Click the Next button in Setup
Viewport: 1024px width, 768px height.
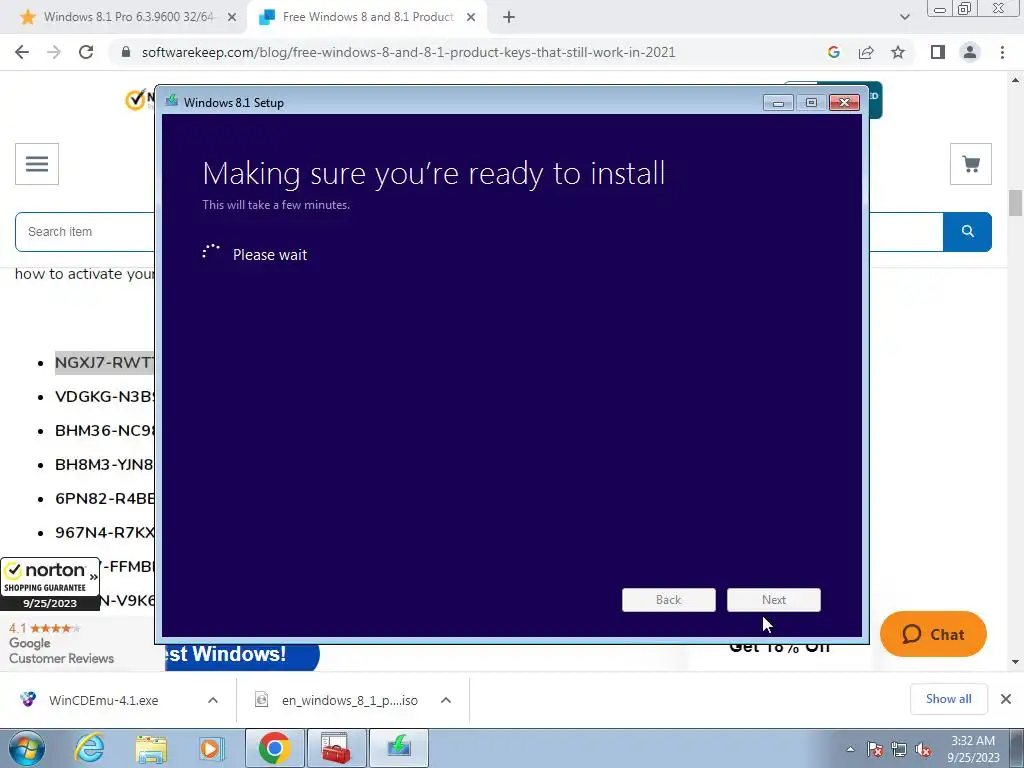[774, 600]
